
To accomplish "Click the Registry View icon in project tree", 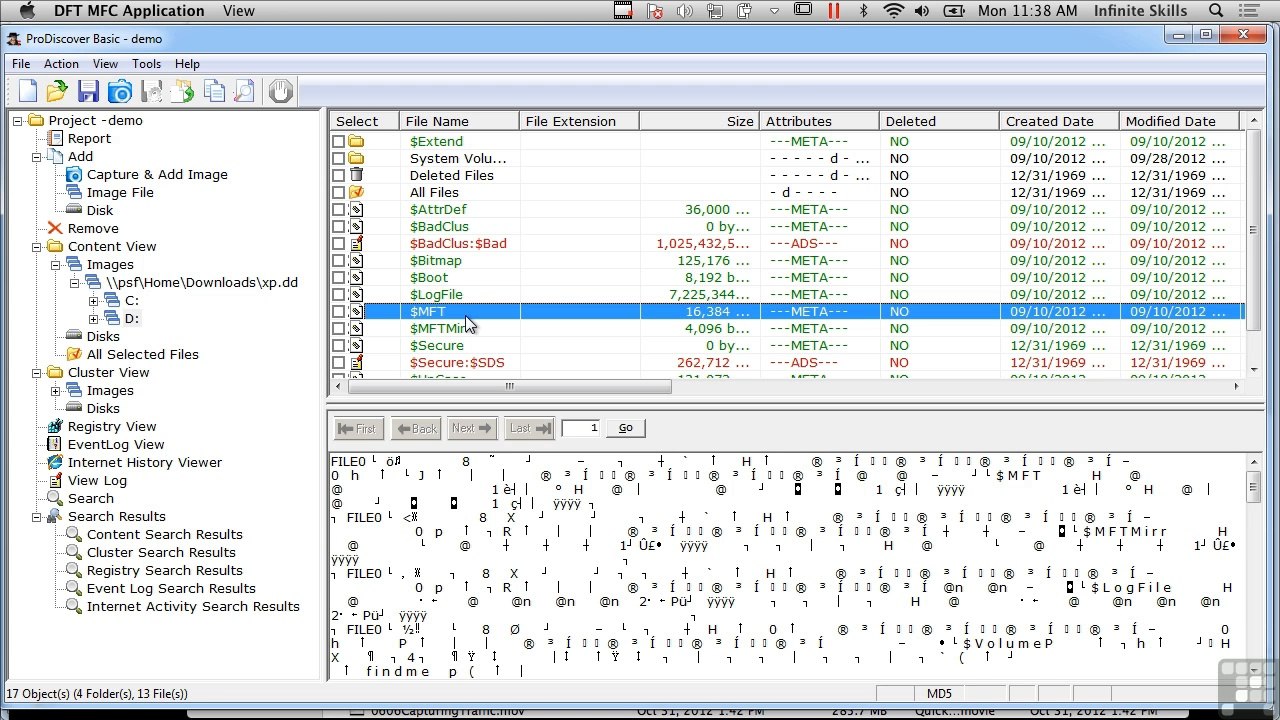I will pyautogui.click(x=56, y=426).
